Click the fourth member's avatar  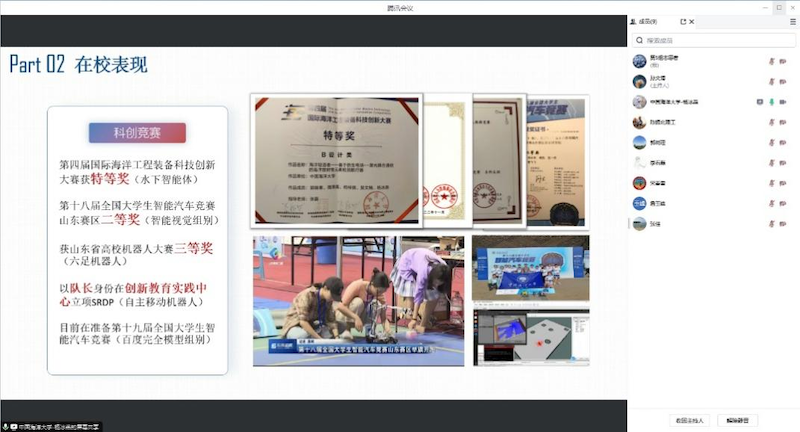639,122
